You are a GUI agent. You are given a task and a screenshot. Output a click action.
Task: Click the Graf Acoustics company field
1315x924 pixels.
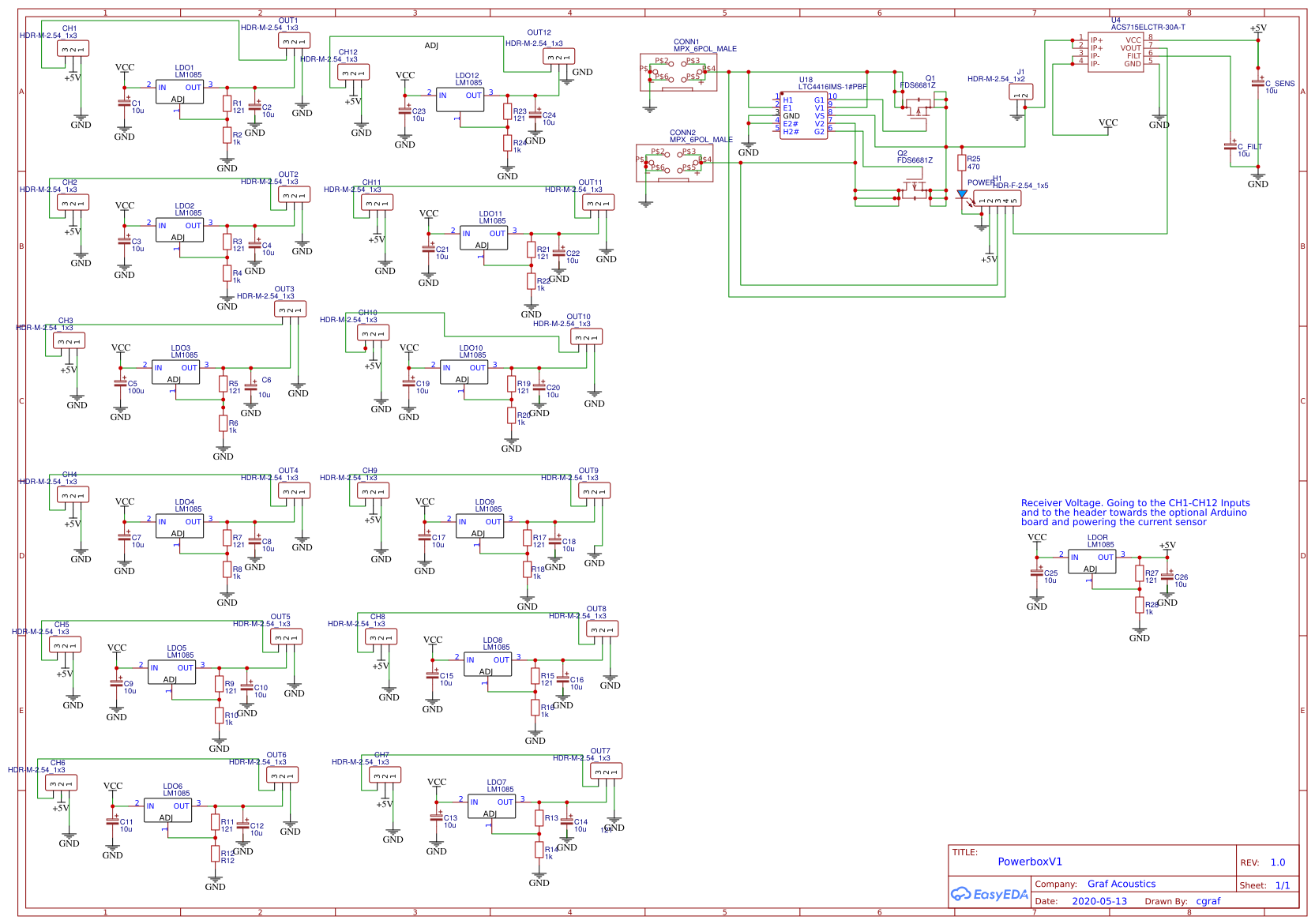point(1121,884)
